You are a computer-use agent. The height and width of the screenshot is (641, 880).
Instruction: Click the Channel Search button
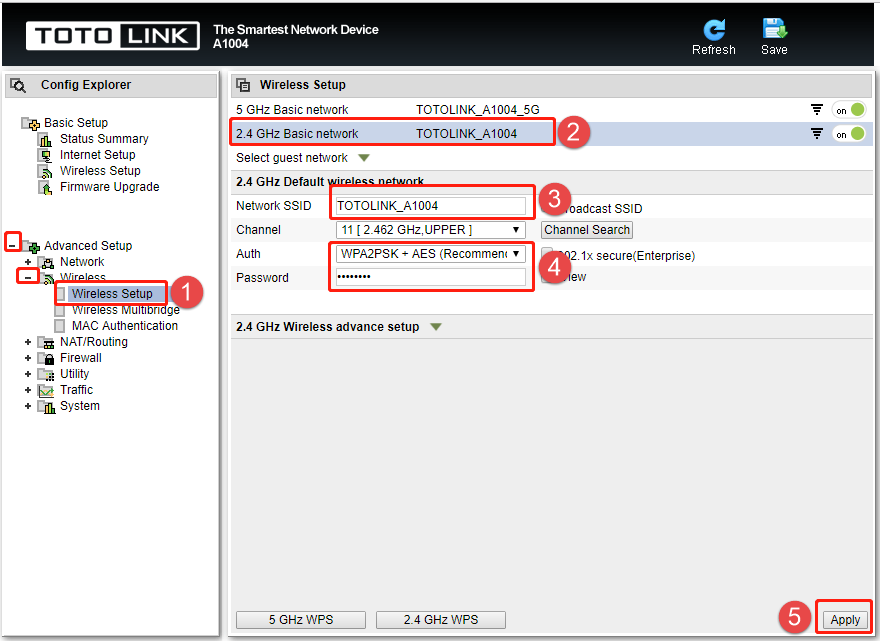coord(587,230)
